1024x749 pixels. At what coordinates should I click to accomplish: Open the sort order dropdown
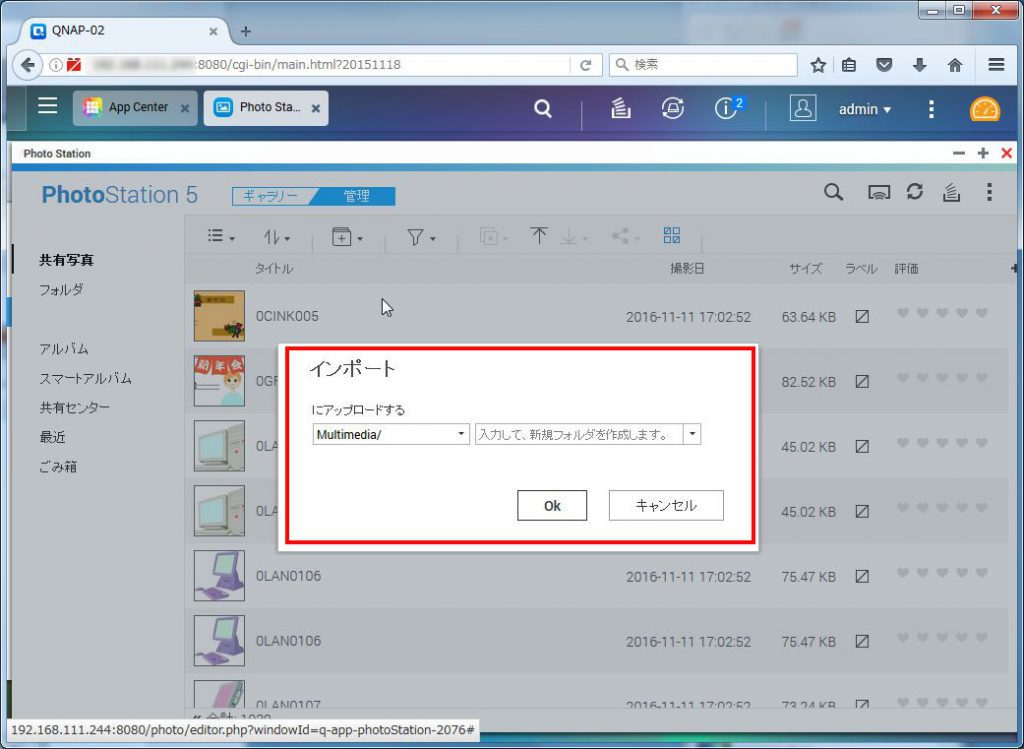click(x=277, y=237)
